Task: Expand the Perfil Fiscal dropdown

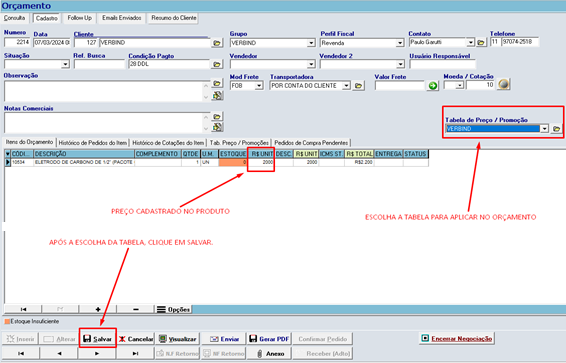Action: [400, 43]
